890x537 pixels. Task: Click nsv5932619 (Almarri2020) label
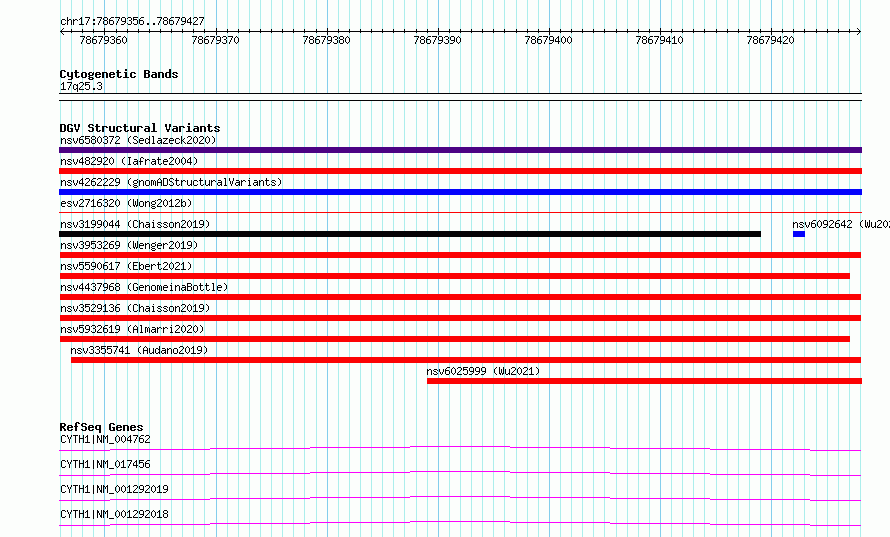(x=132, y=329)
